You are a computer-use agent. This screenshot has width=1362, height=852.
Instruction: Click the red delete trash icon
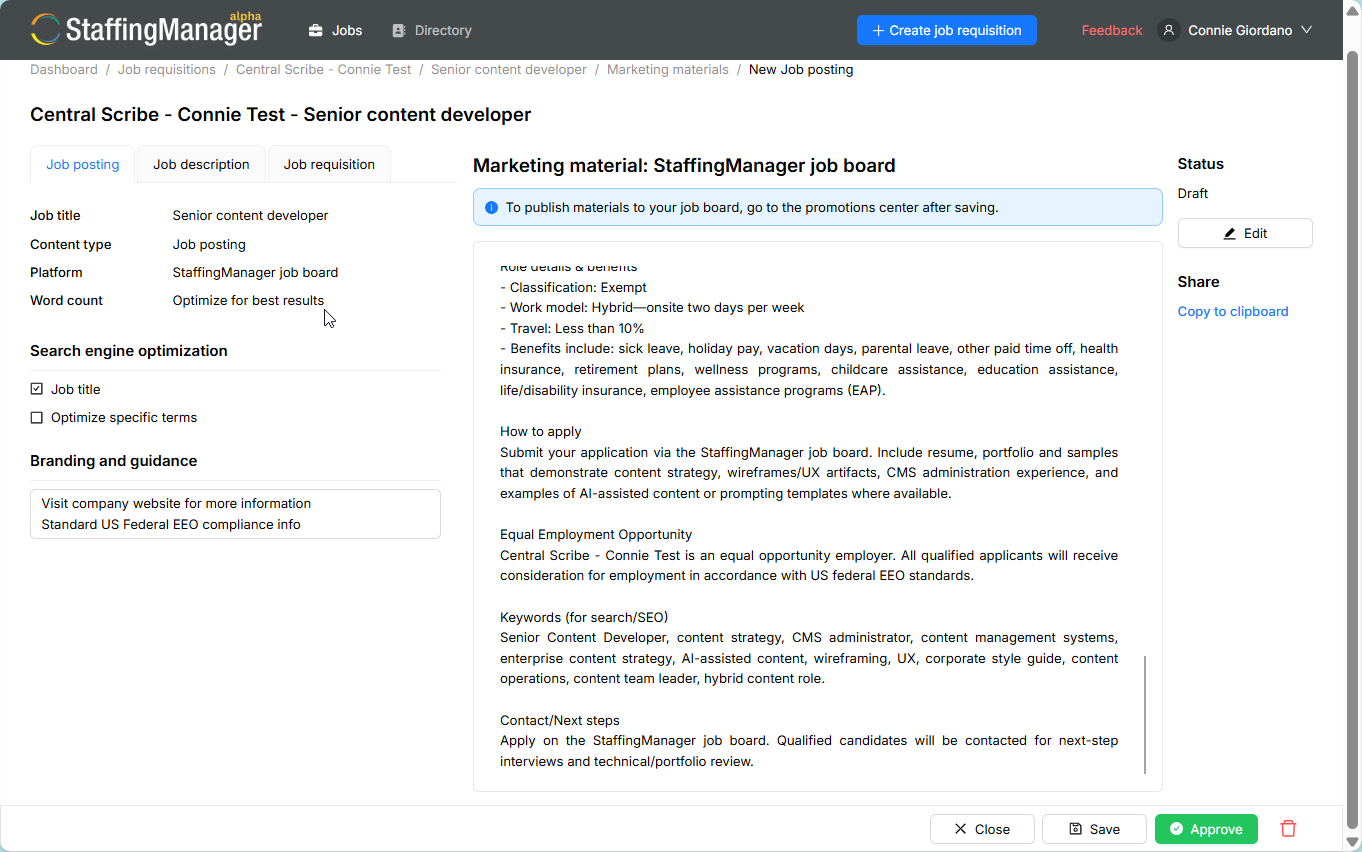(x=1288, y=829)
